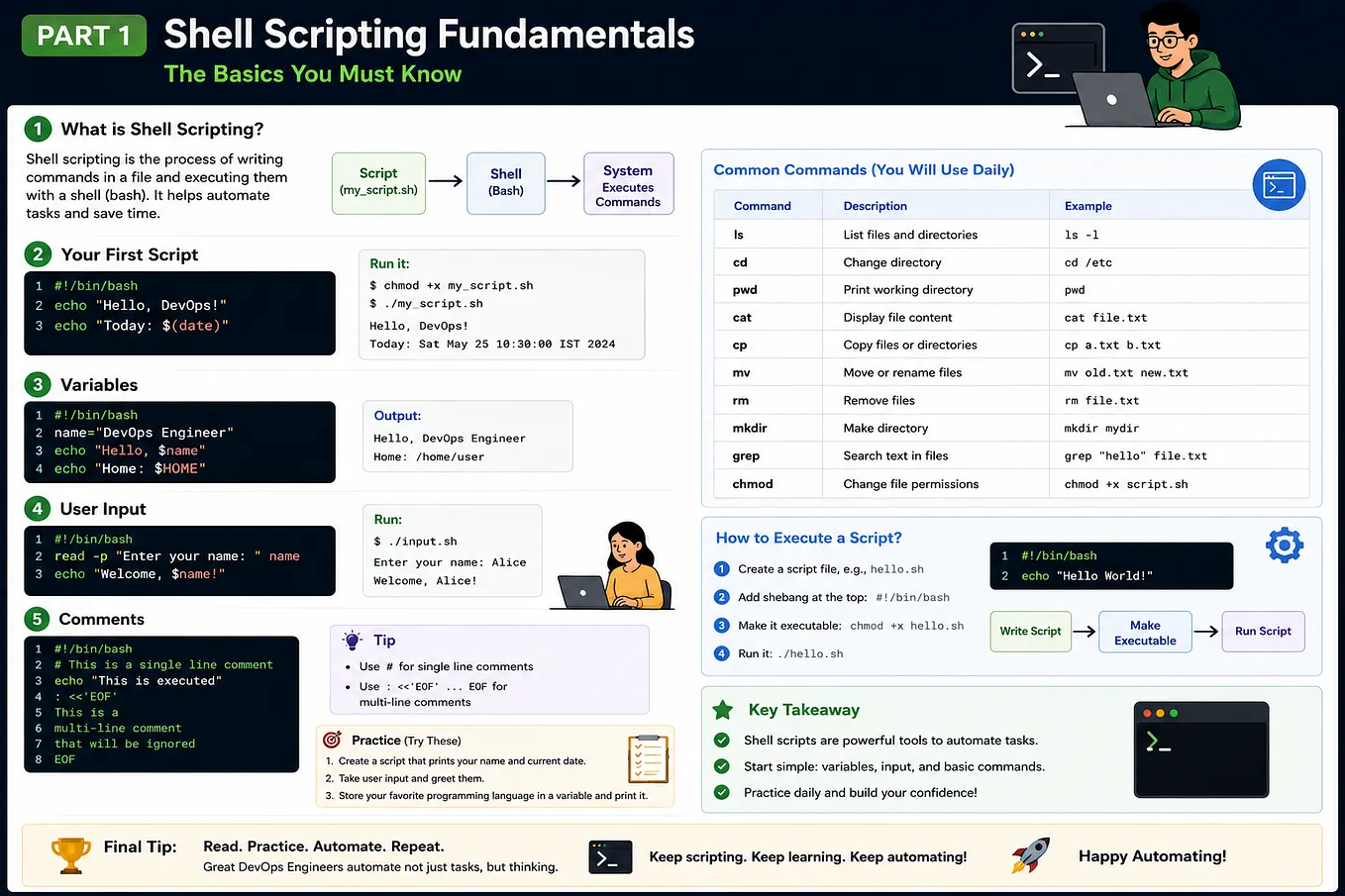The image size is (1345, 896).
Task: Click the What is Shell Scripting? heading
Action: [162, 129]
